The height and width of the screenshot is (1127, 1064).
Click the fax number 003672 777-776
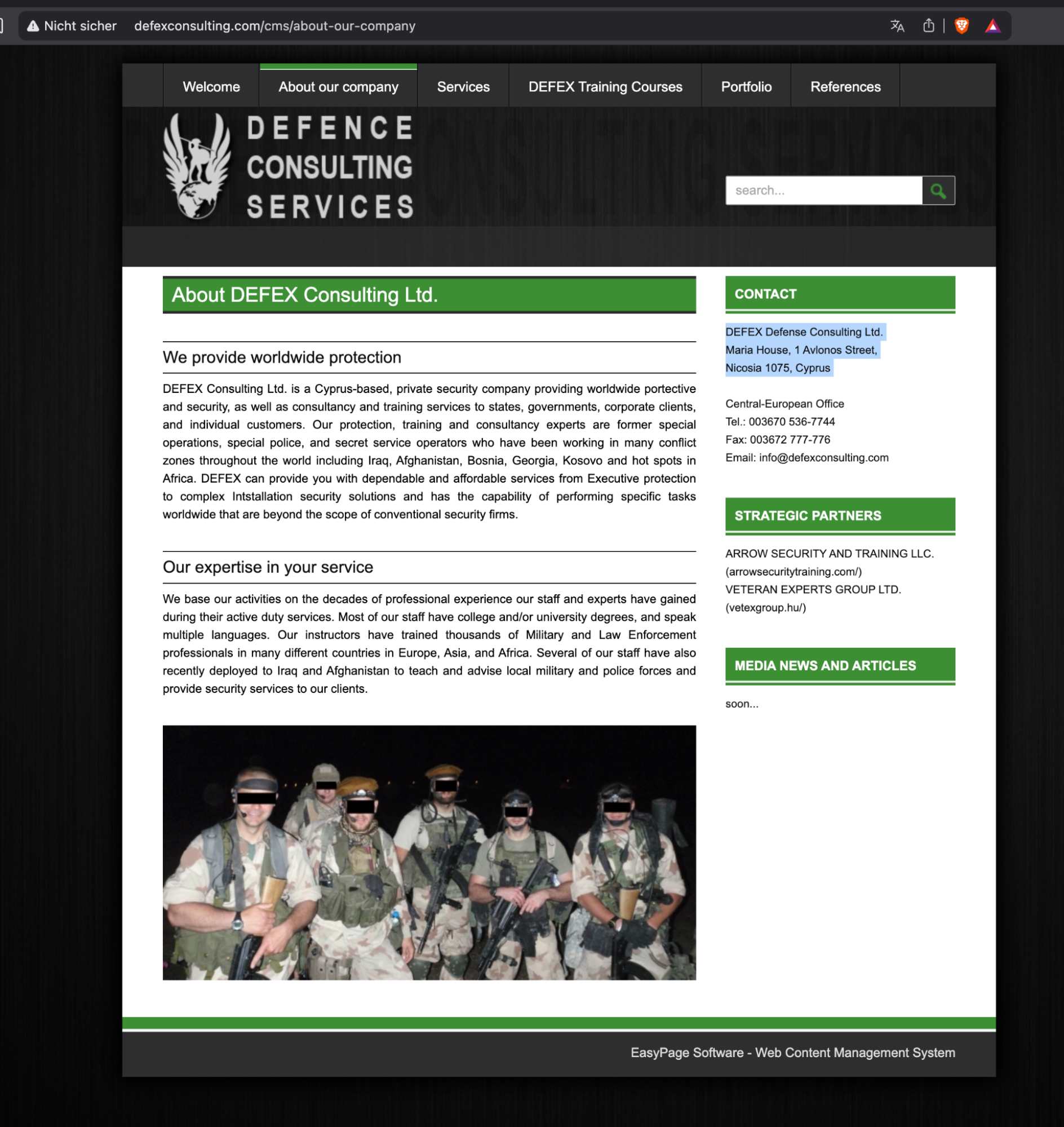pos(790,440)
